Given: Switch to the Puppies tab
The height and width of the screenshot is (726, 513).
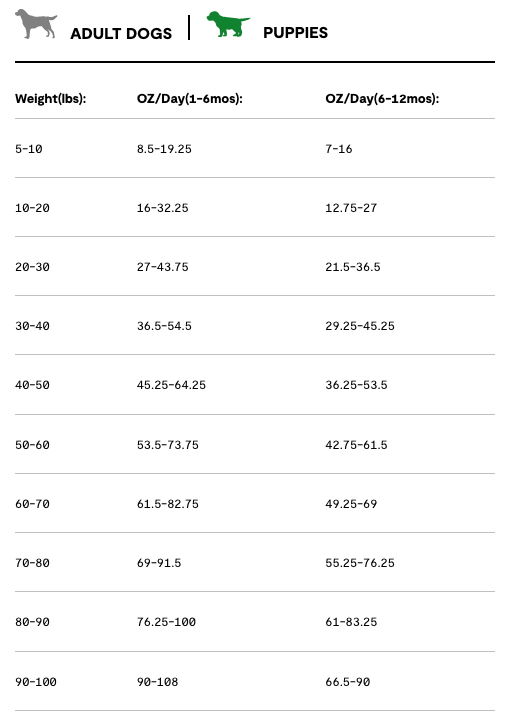Looking at the screenshot, I should pos(295,32).
